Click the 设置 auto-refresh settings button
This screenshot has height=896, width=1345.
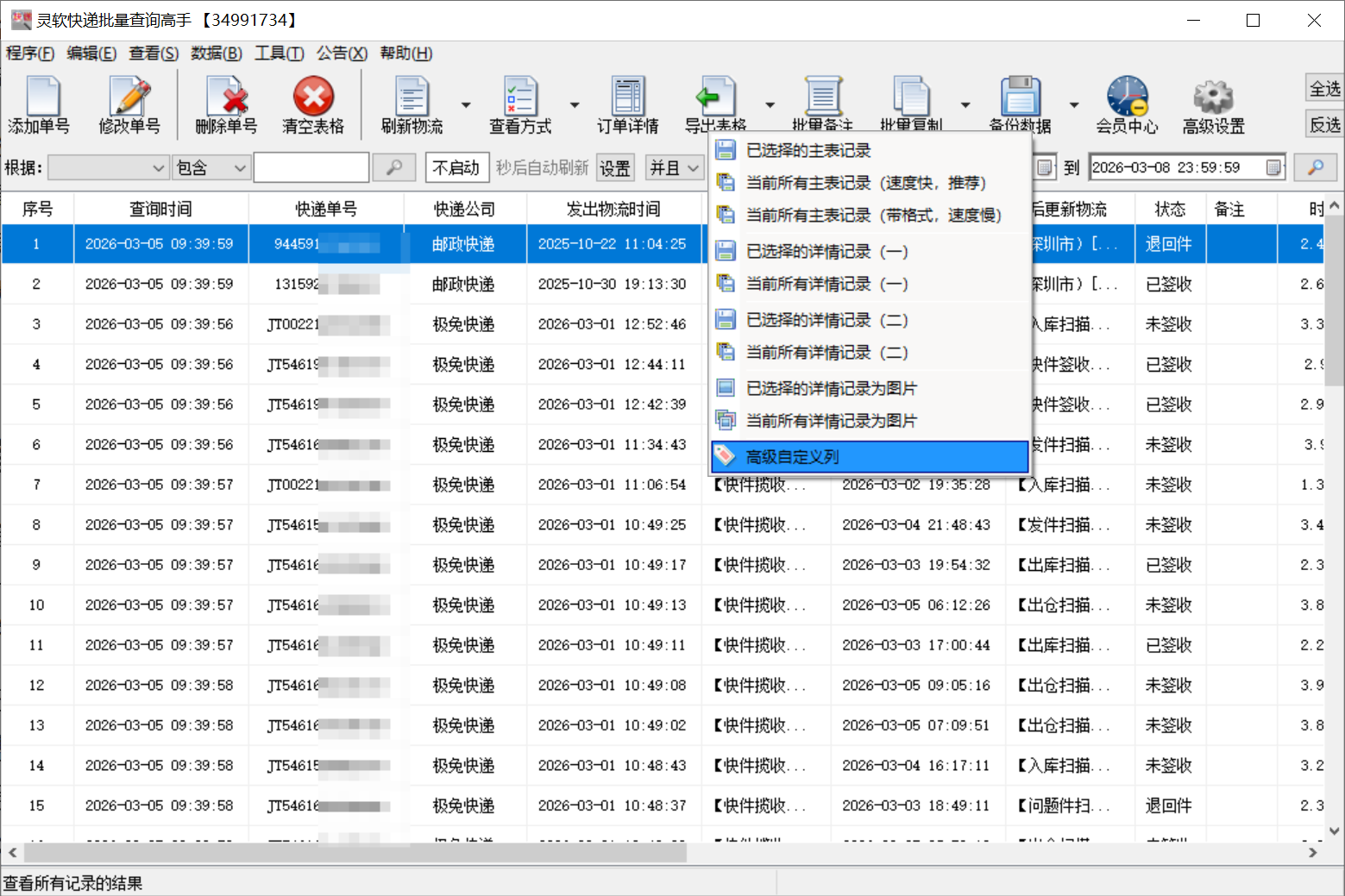point(615,168)
